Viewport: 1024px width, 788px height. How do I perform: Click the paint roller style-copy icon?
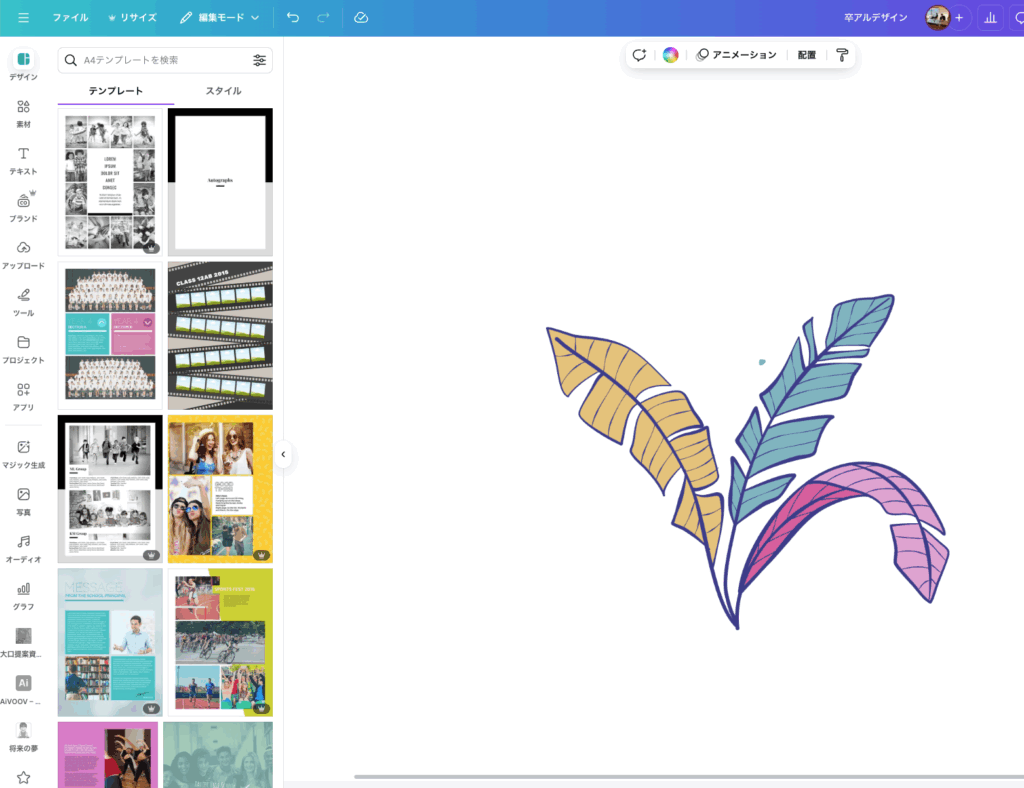click(x=842, y=55)
